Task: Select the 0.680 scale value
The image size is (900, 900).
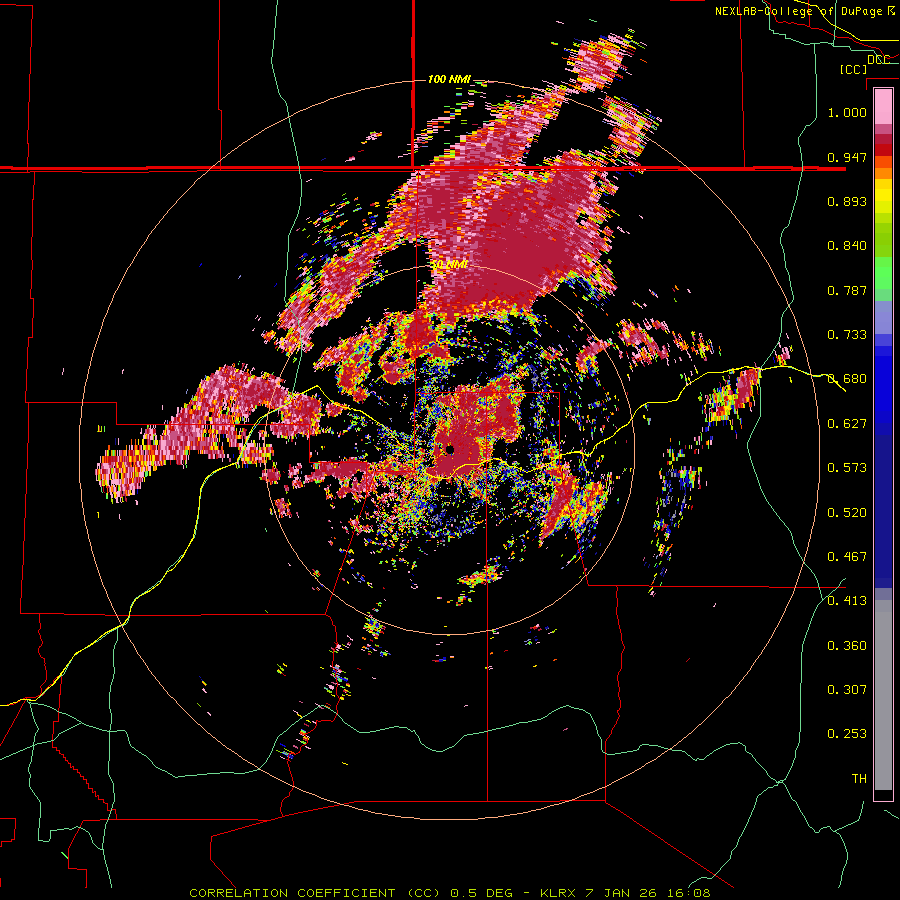Action: (x=847, y=378)
